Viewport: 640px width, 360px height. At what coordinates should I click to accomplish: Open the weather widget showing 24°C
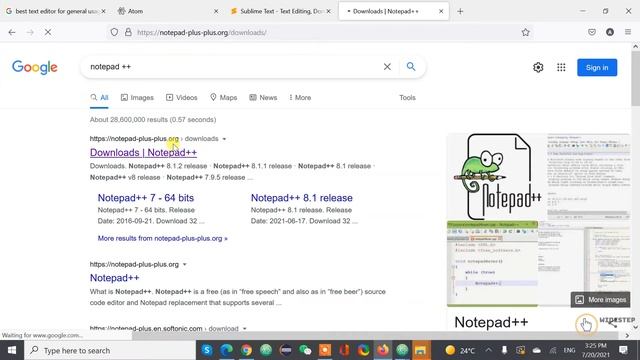coord(460,350)
